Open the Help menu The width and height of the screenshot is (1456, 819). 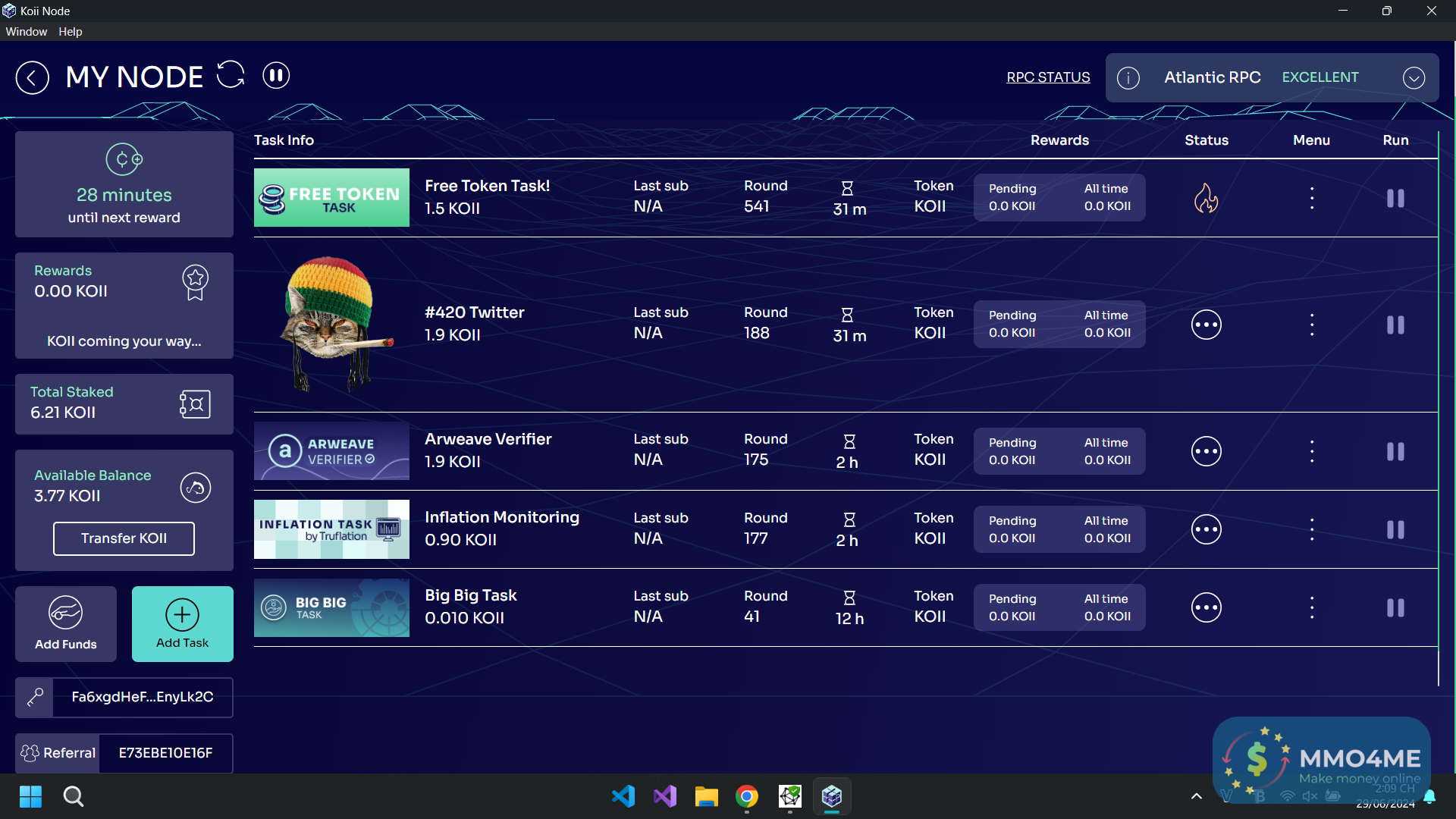point(71,32)
